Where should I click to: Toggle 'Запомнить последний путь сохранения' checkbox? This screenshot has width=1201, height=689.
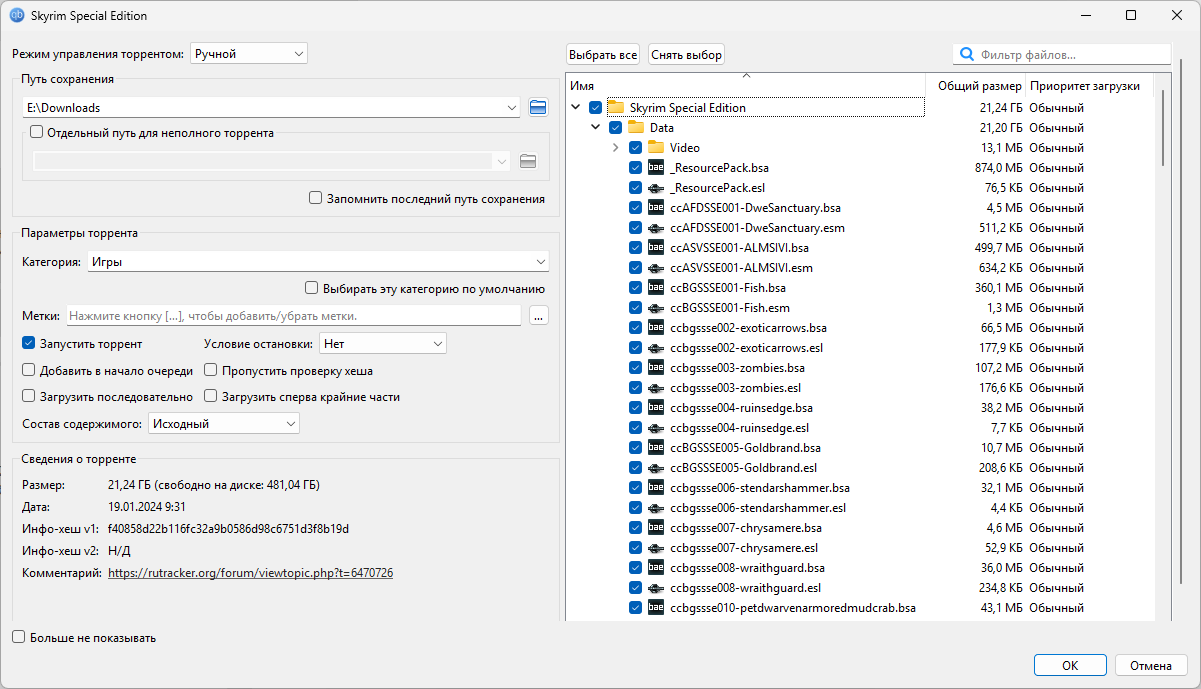pyautogui.click(x=315, y=198)
